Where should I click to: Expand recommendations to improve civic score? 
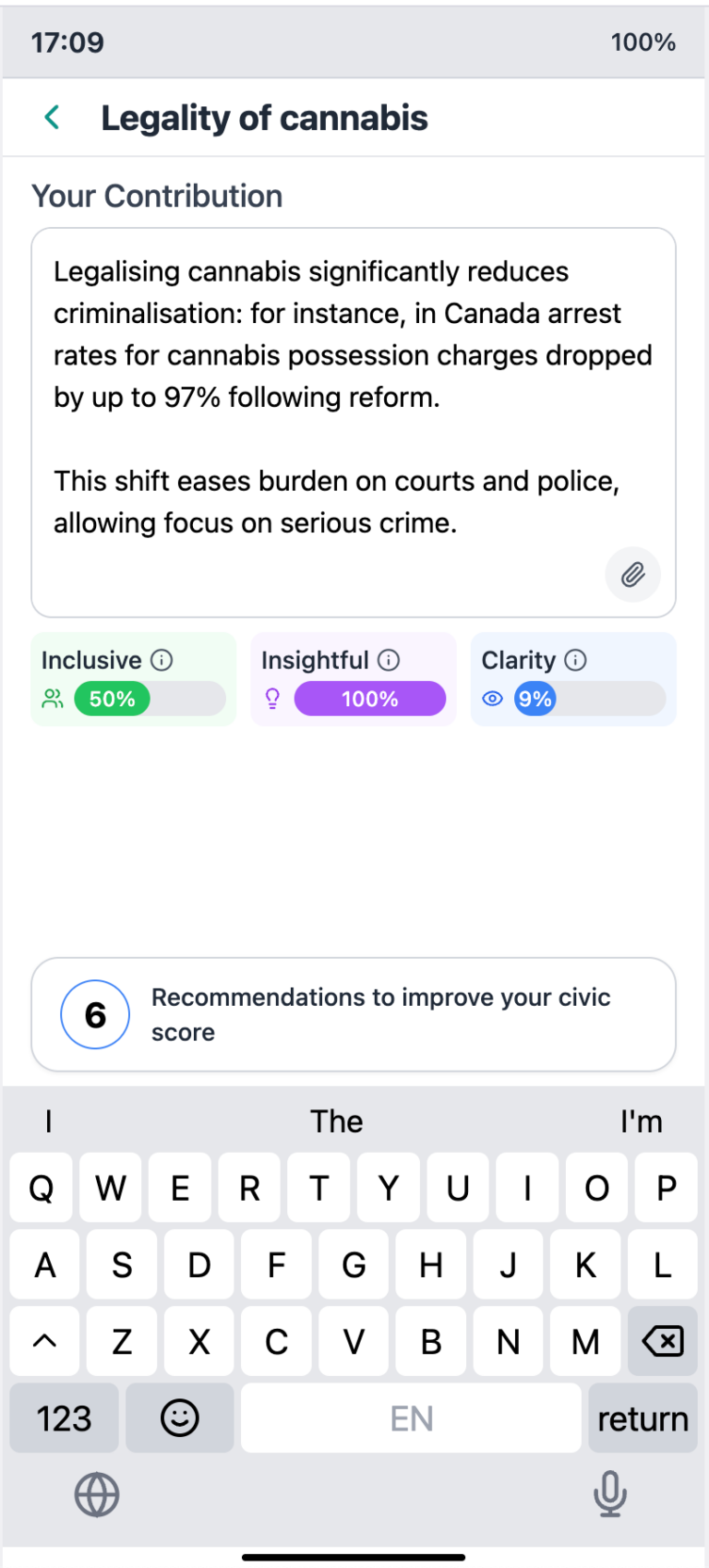pyautogui.click(x=354, y=1014)
